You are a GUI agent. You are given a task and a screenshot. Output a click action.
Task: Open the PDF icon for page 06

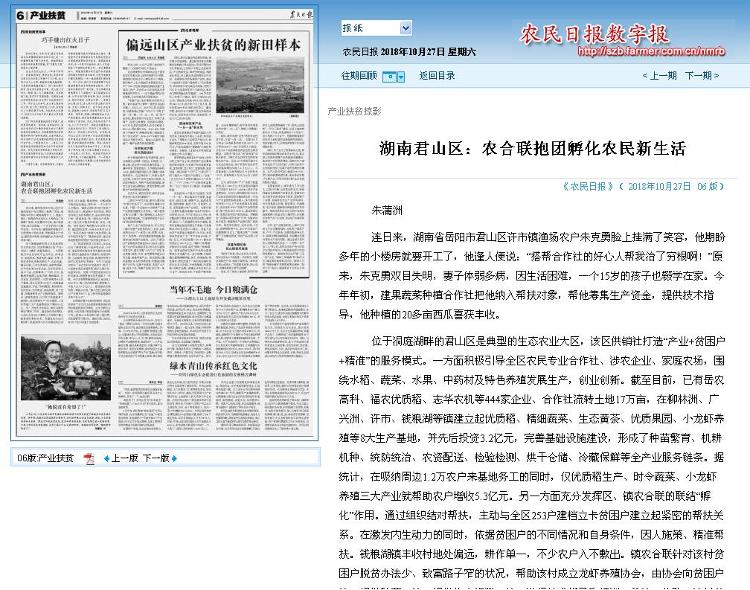coord(89,458)
